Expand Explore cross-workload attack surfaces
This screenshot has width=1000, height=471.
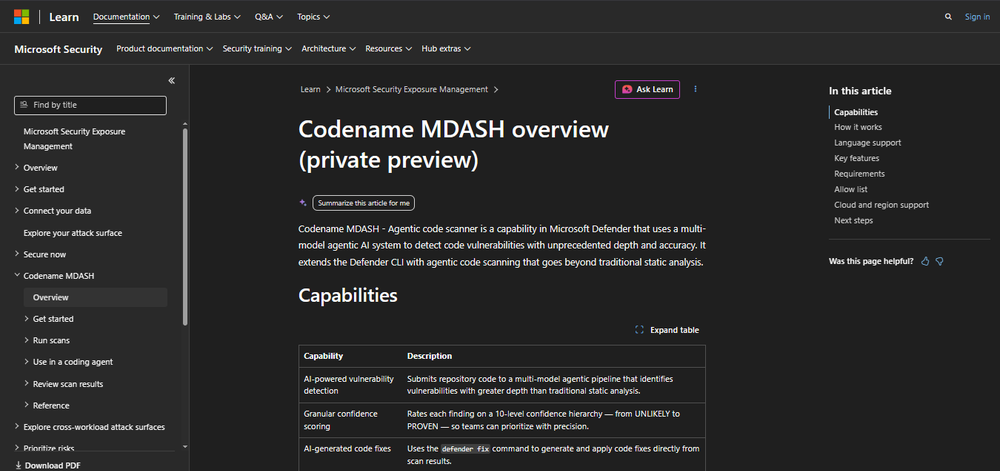pyautogui.click(x=17, y=427)
